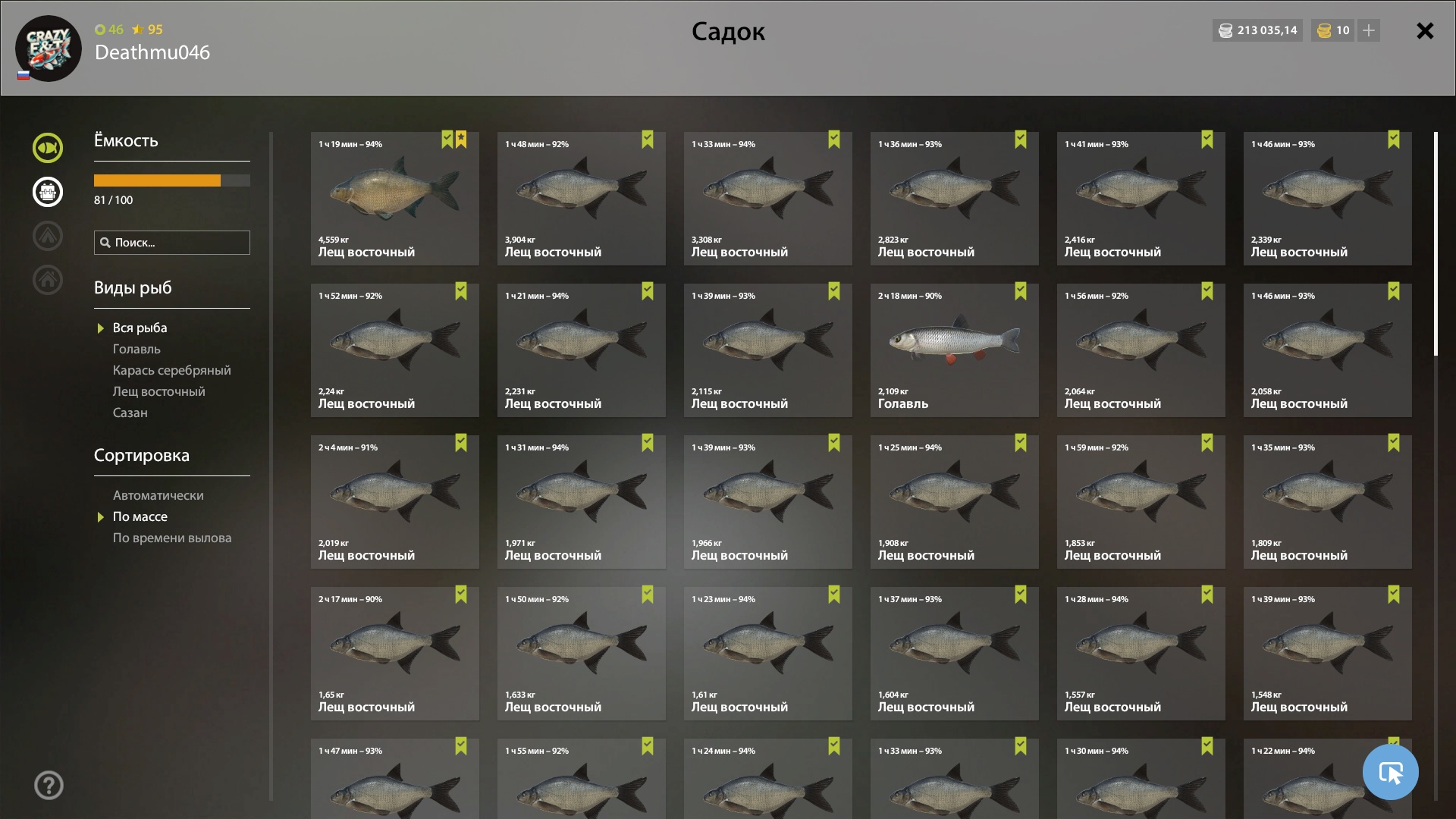The width and height of the screenshot is (1456, 819).
Task: Filter fish list by Голавль
Action: pos(136,350)
